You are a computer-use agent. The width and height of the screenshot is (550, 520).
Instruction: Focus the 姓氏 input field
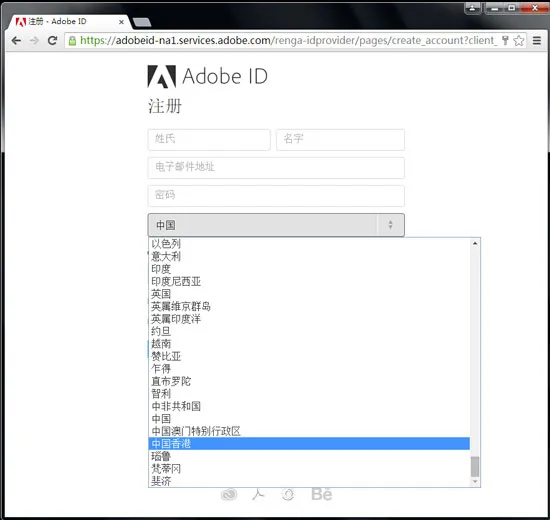click(x=209, y=140)
